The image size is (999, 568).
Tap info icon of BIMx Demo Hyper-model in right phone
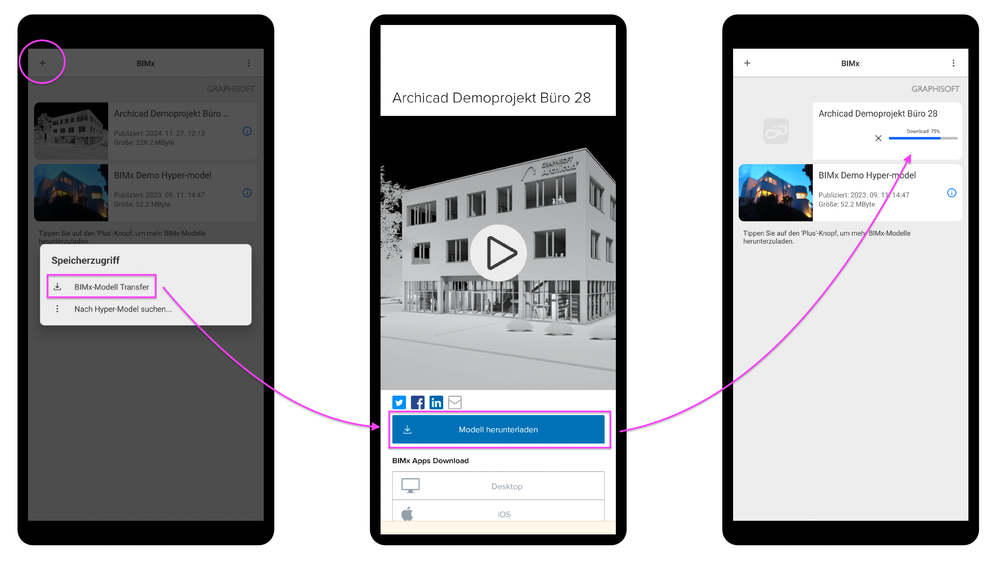[x=952, y=193]
